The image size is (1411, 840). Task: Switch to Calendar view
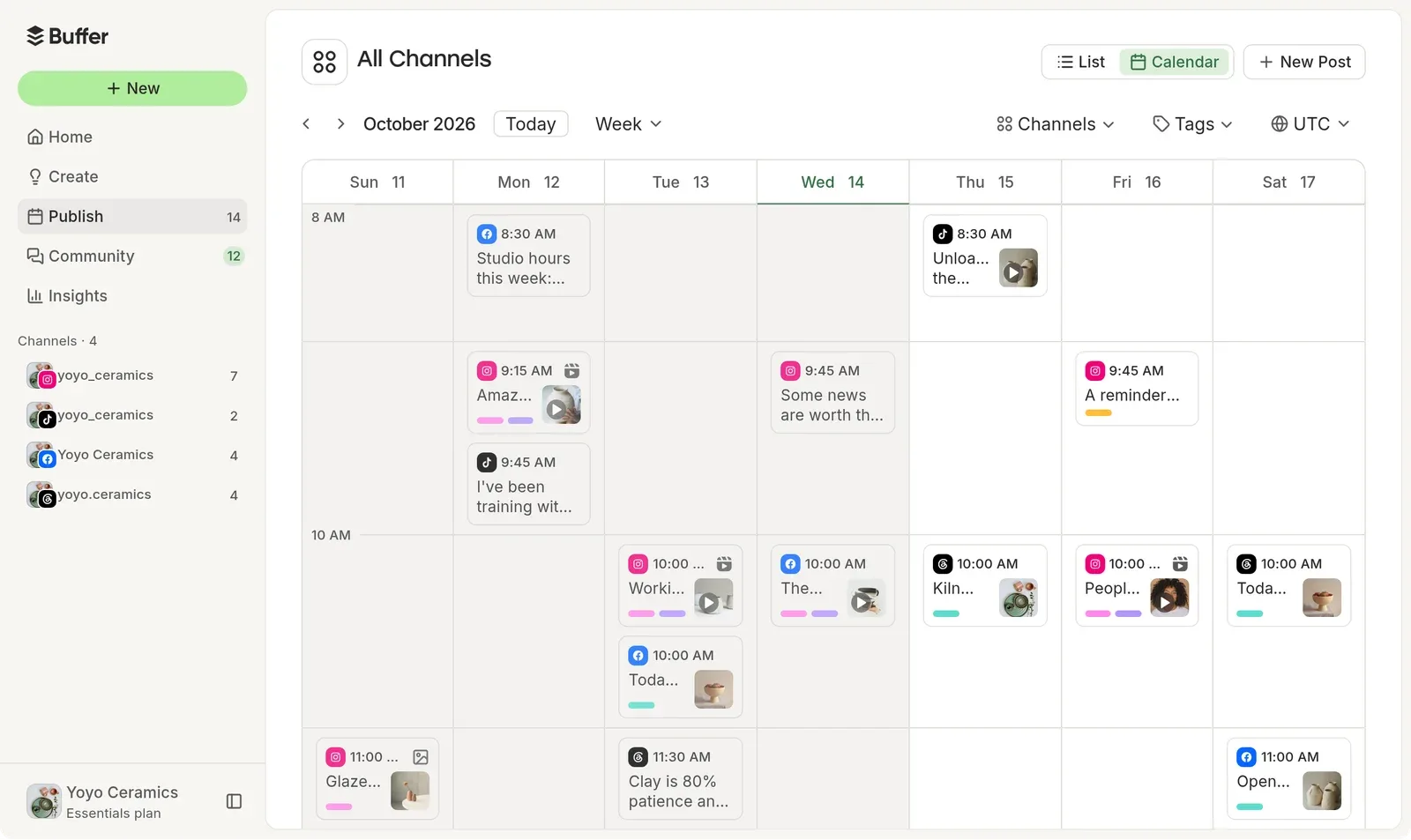pyautogui.click(x=1175, y=62)
